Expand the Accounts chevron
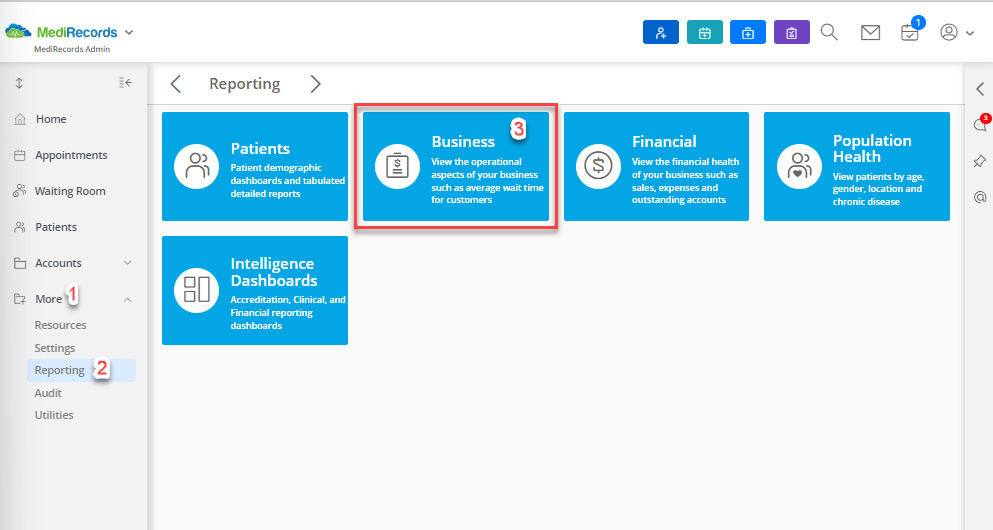Screen dimensions: 993x530 [x=127, y=263]
